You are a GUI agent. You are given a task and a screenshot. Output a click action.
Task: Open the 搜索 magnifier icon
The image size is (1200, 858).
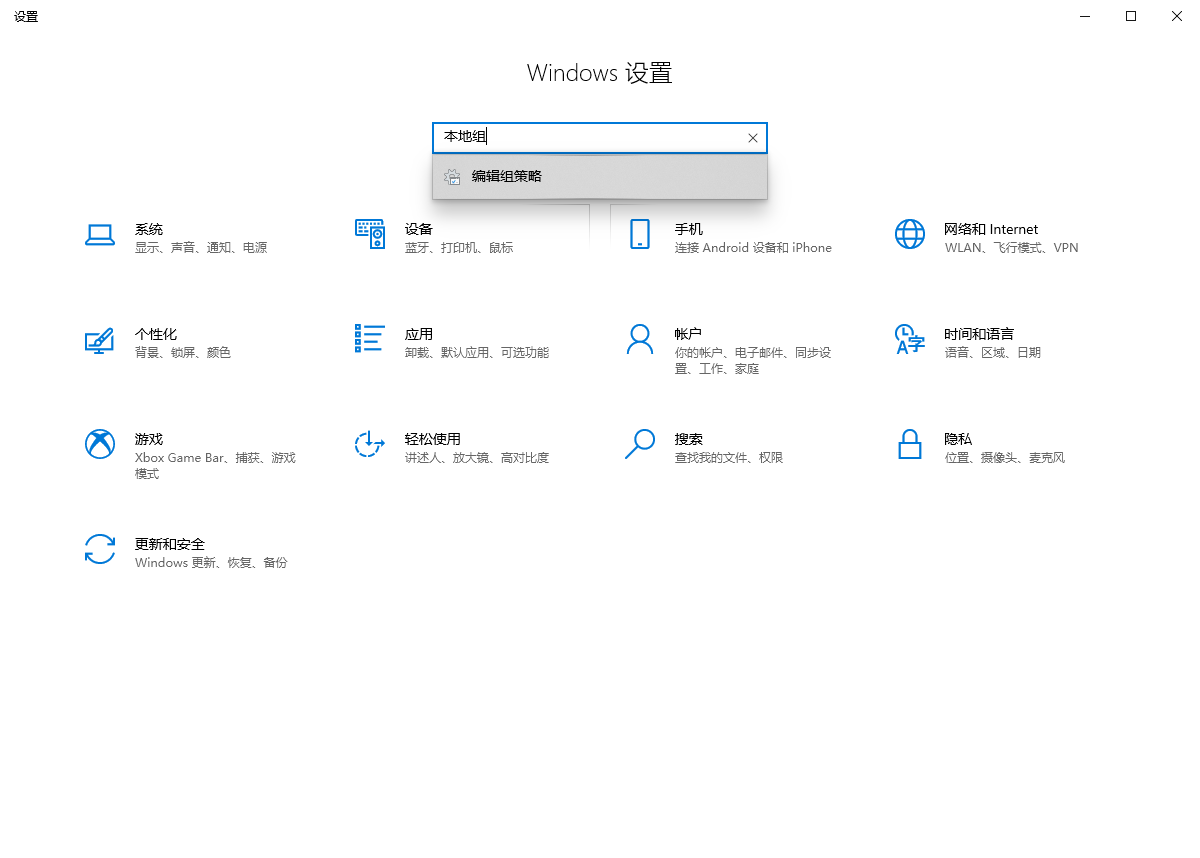pyautogui.click(x=640, y=444)
